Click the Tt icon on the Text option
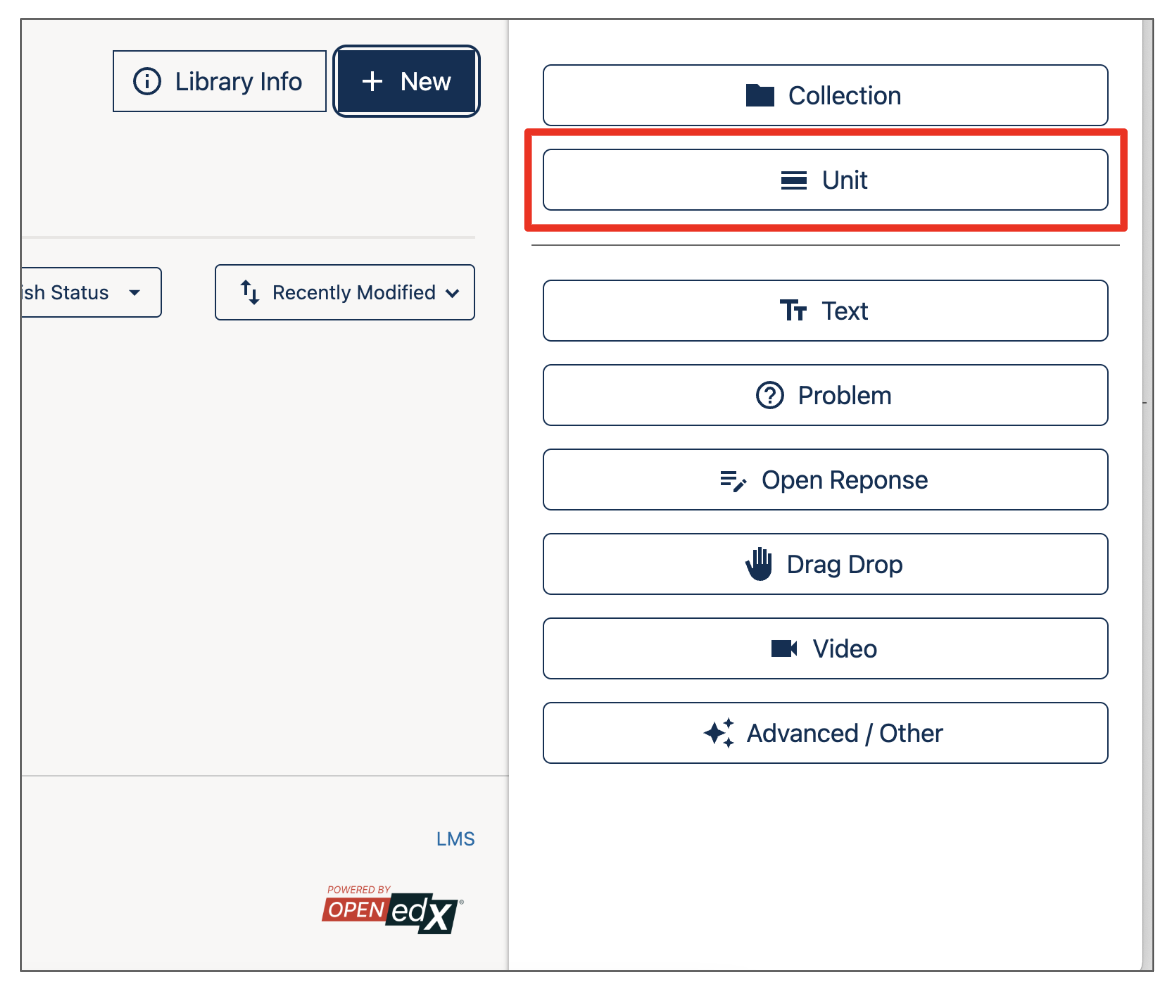The image size is (1162, 991). coord(793,311)
